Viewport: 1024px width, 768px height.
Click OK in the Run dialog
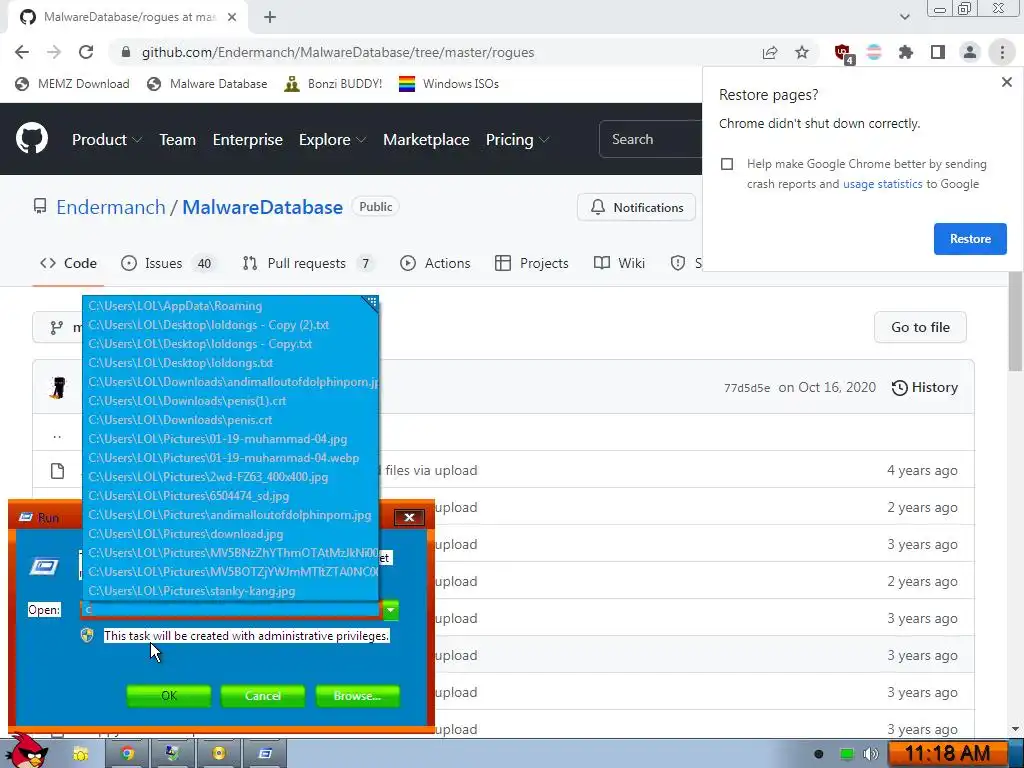[x=168, y=696]
